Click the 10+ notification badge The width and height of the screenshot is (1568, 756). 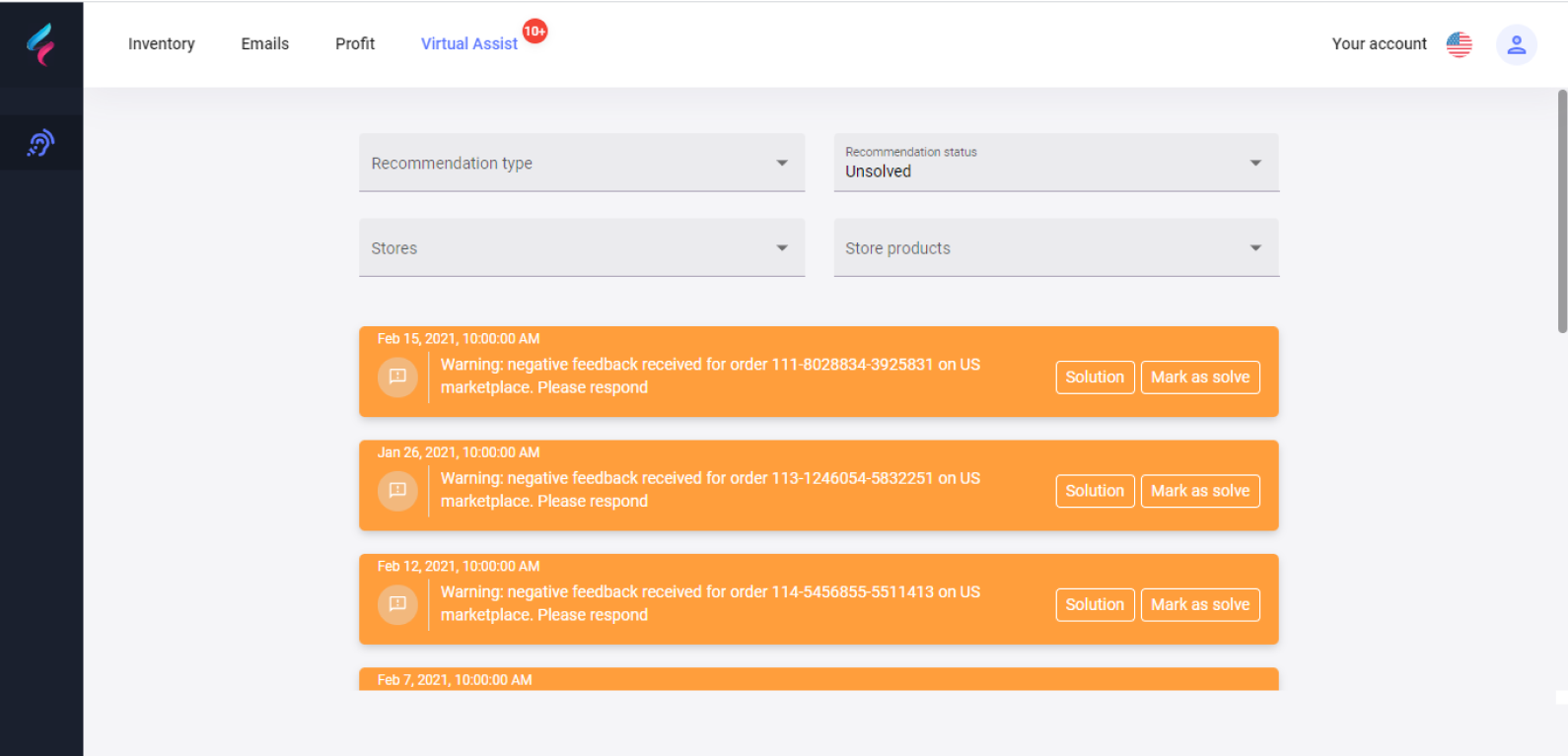pos(535,32)
